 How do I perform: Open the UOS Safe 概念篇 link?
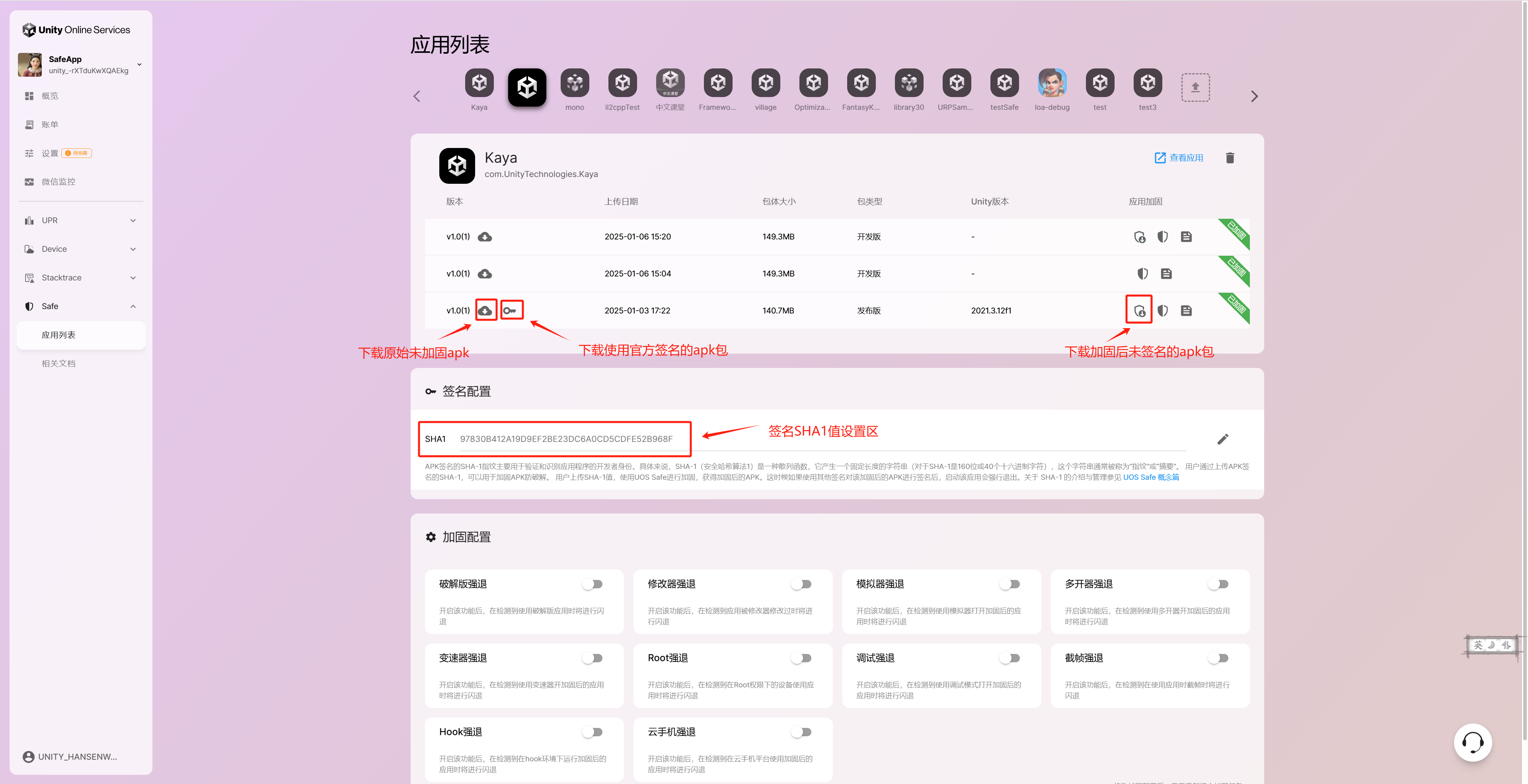[1151, 477]
